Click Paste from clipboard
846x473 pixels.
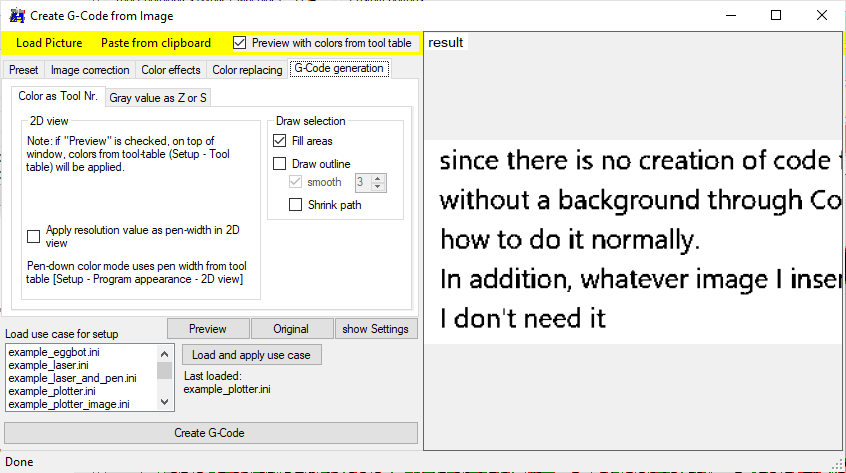[155, 43]
